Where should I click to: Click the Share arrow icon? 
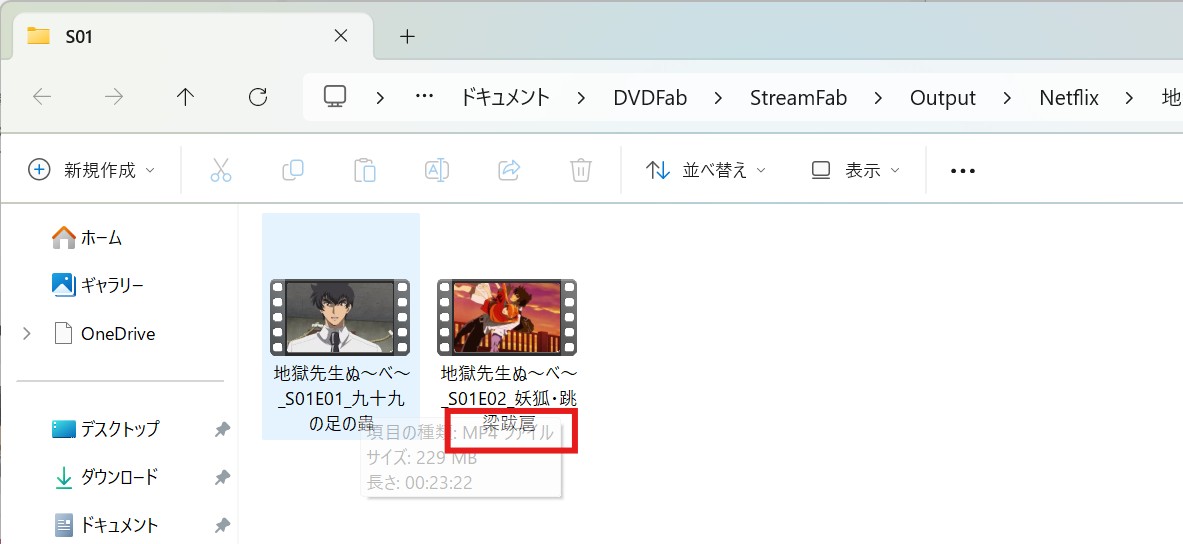pos(510,171)
